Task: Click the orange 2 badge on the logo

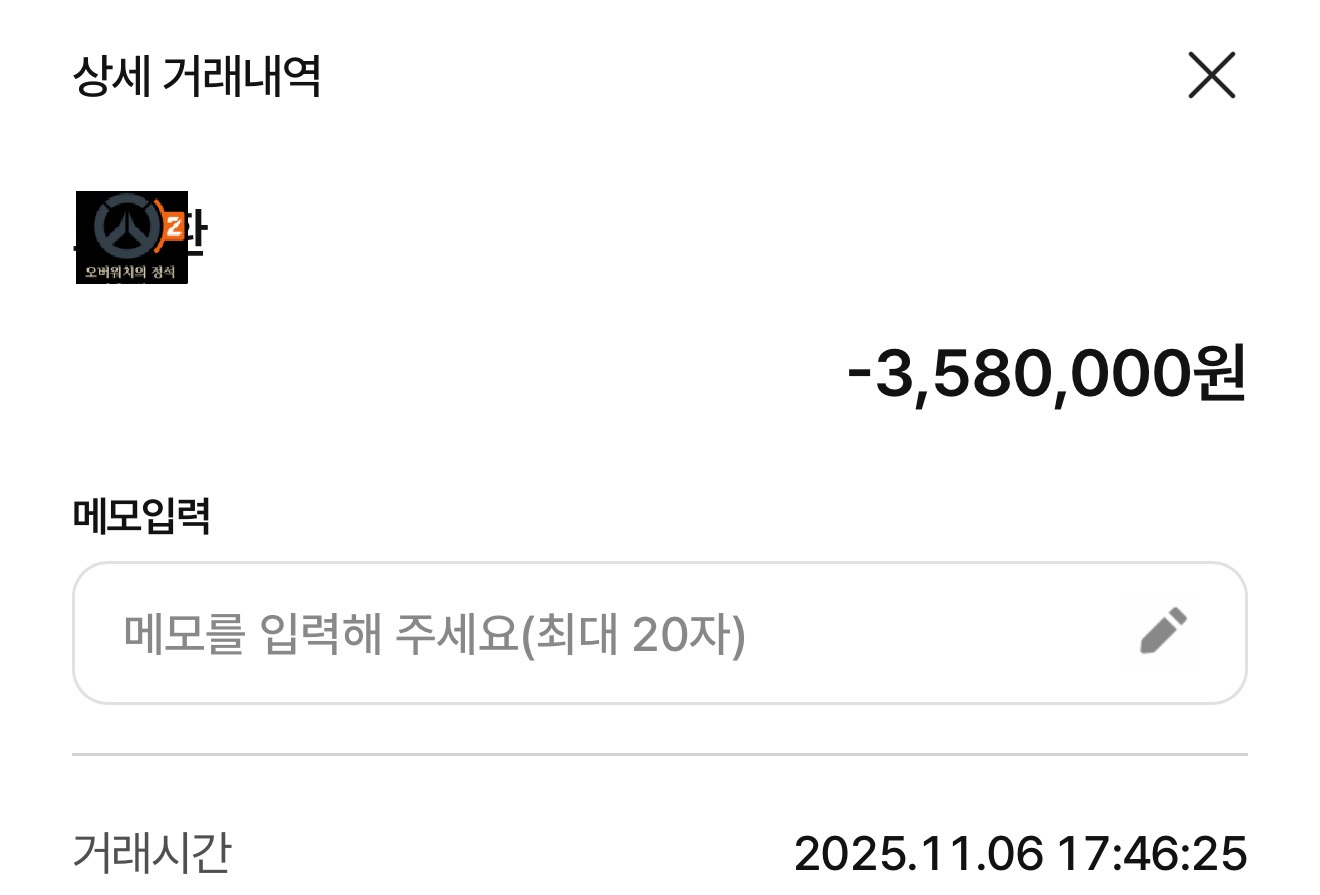Action: pyautogui.click(x=173, y=227)
